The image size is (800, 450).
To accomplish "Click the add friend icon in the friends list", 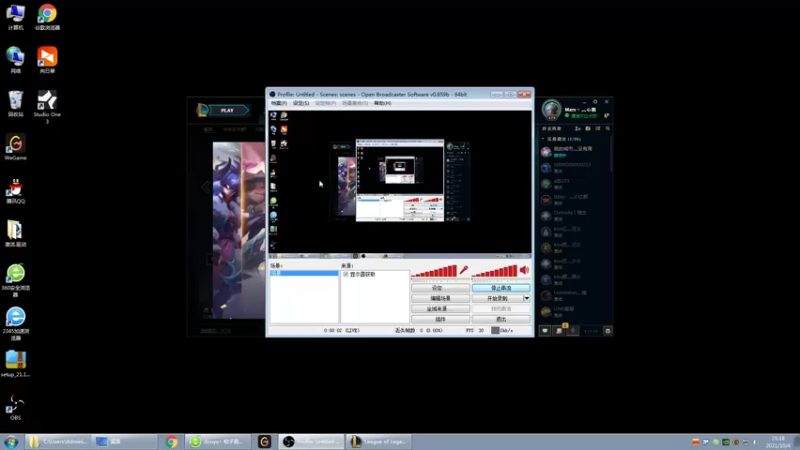I will pyautogui.click(x=578, y=129).
